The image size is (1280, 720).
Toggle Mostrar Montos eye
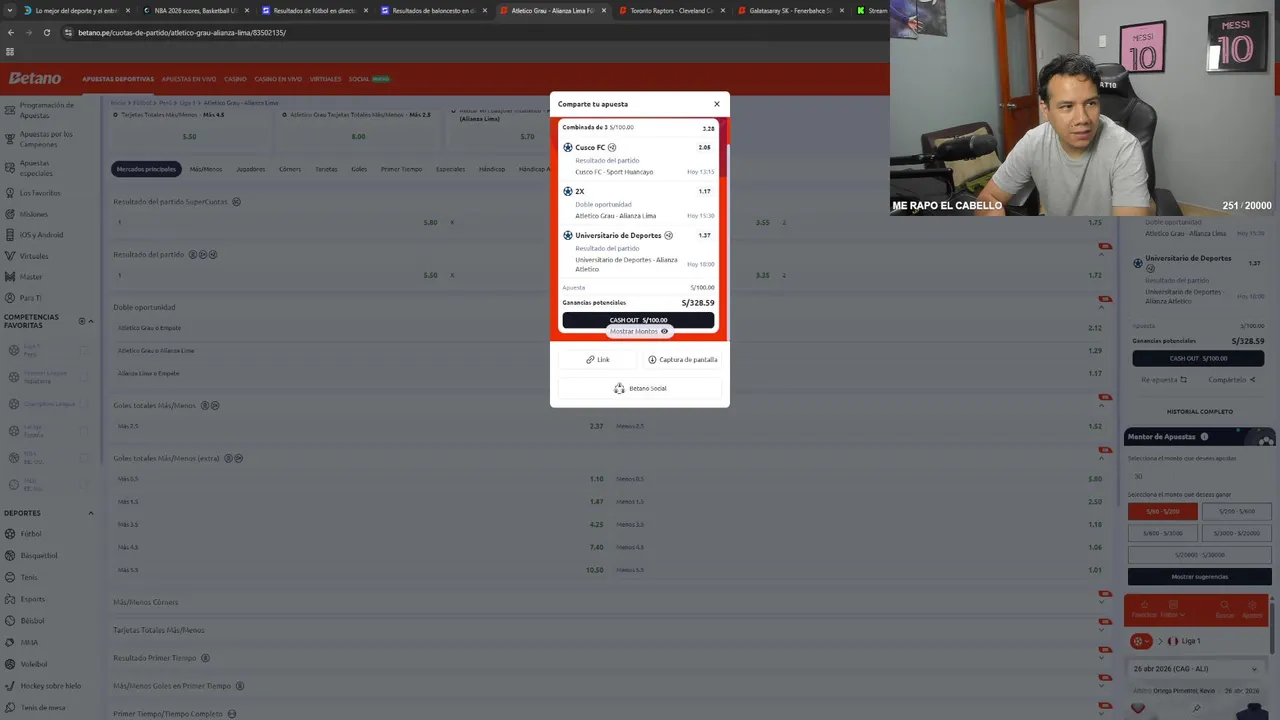tap(664, 331)
